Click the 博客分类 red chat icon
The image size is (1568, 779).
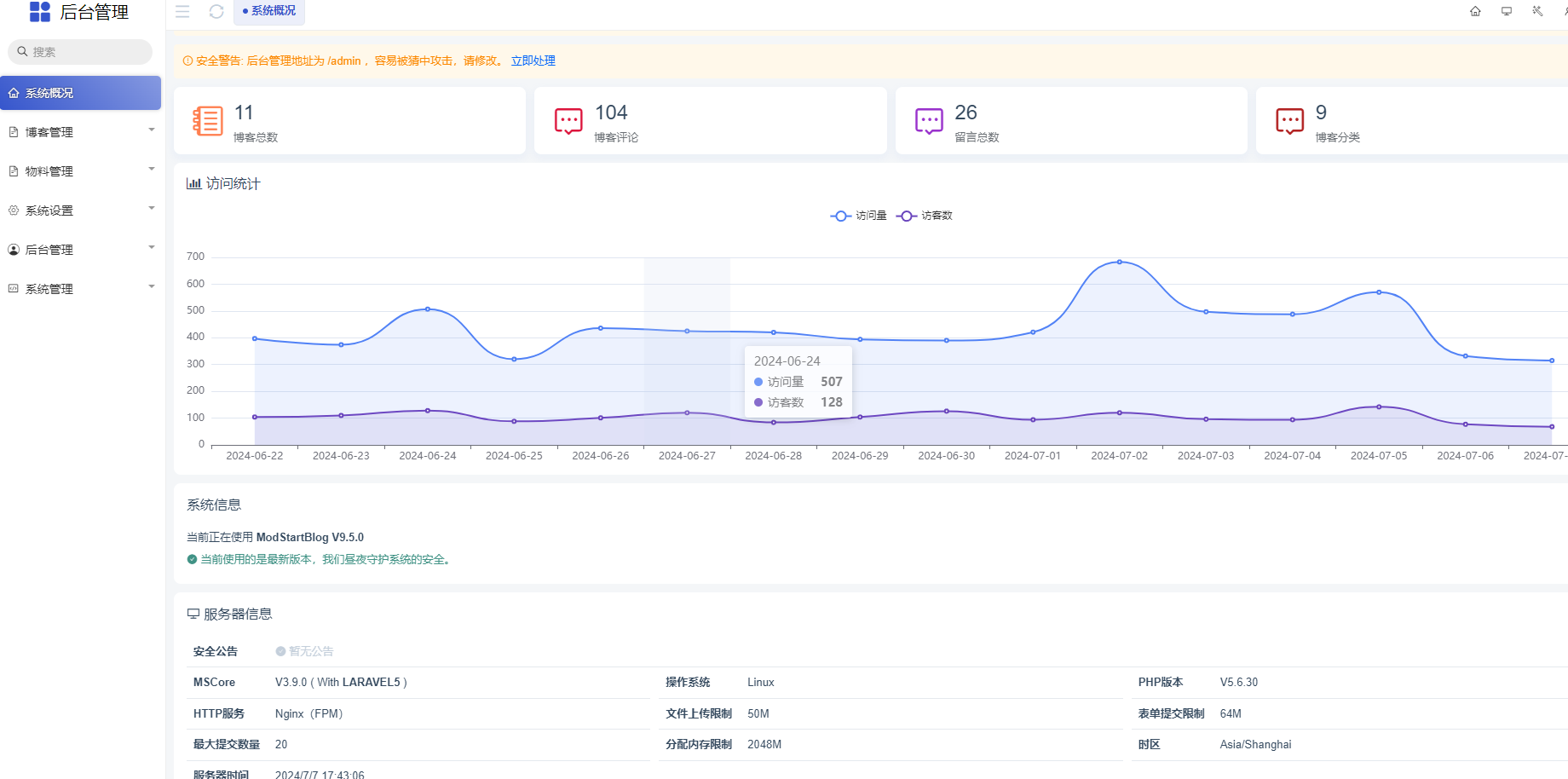click(1289, 121)
